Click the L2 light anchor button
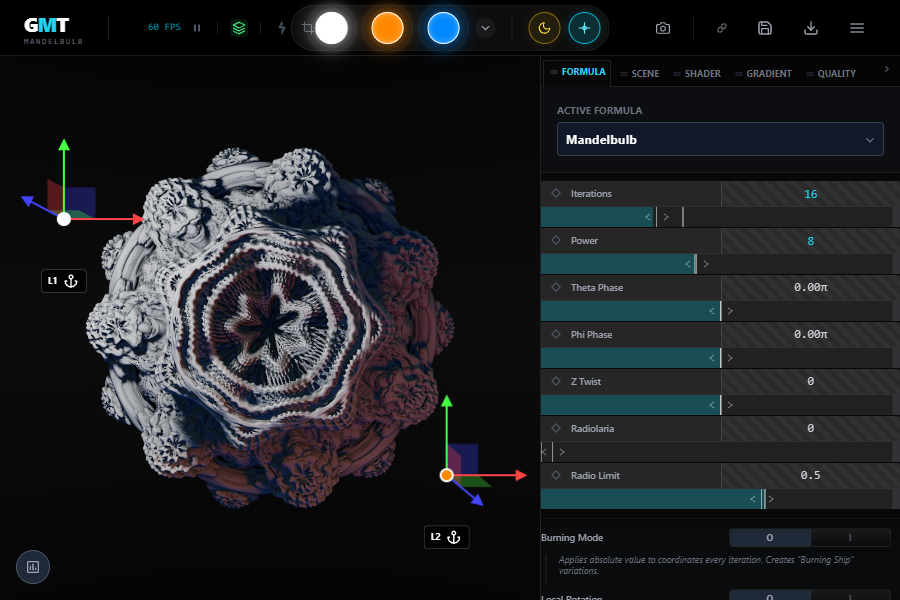This screenshot has height=600, width=900. point(447,537)
